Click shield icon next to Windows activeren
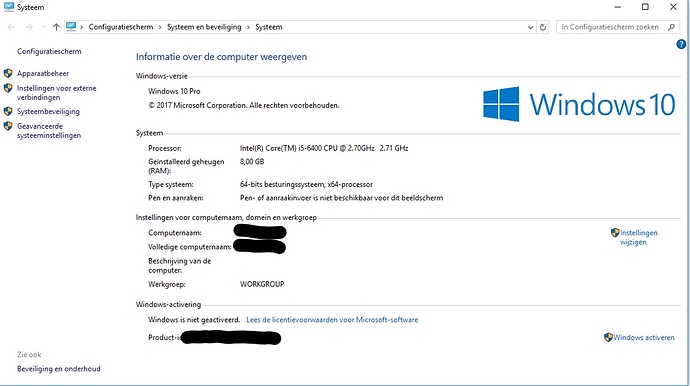This screenshot has height=386, width=690. click(x=609, y=338)
